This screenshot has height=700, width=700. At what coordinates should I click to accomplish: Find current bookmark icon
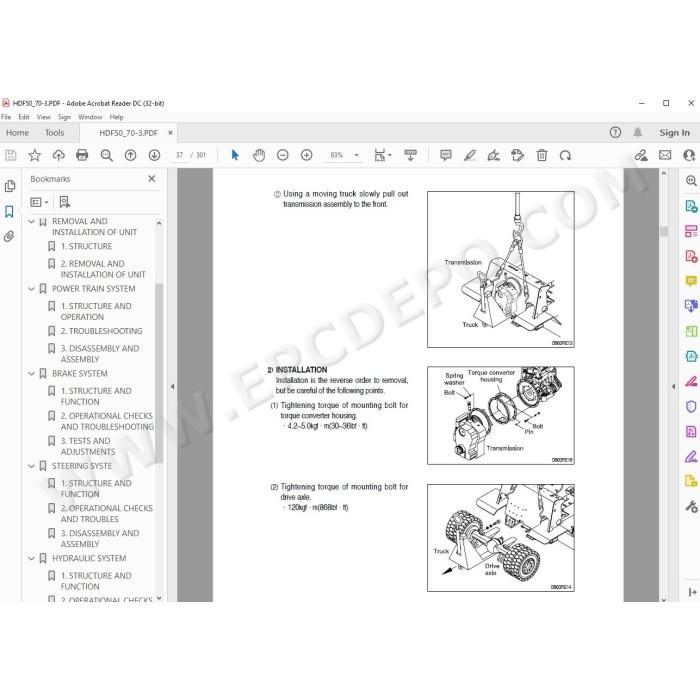pos(65,202)
